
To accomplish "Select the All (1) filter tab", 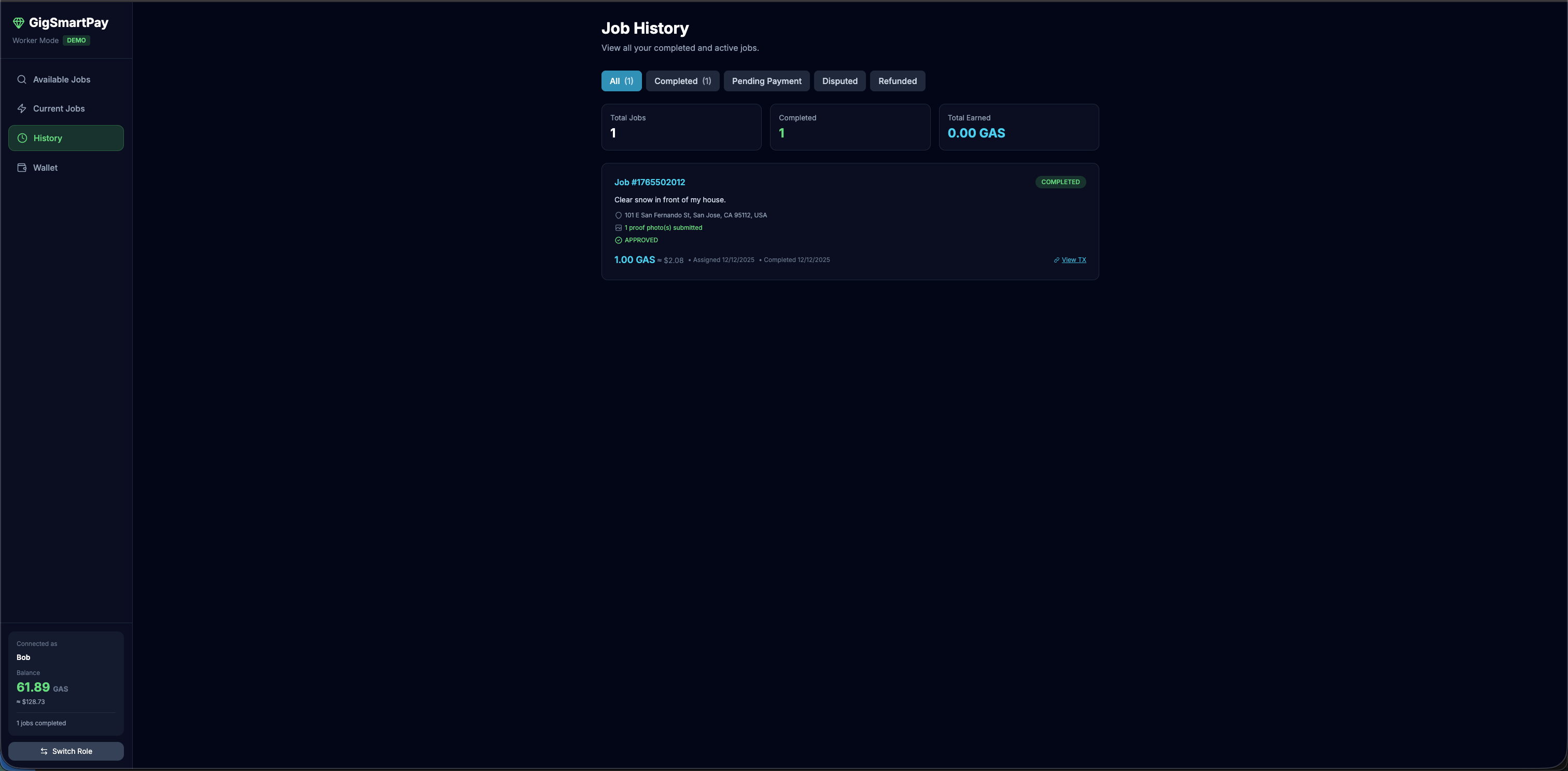I will pyautogui.click(x=621, y=81).
